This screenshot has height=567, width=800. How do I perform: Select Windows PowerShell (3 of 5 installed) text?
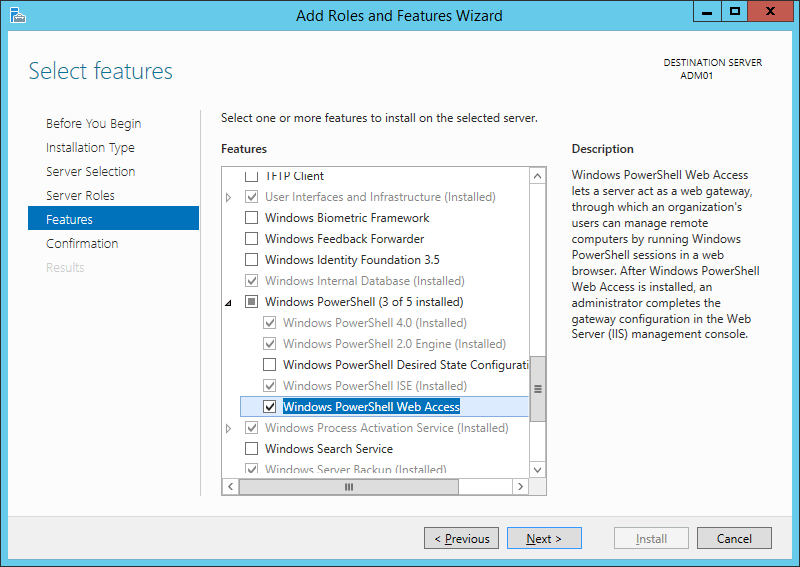tap(364, 302)
